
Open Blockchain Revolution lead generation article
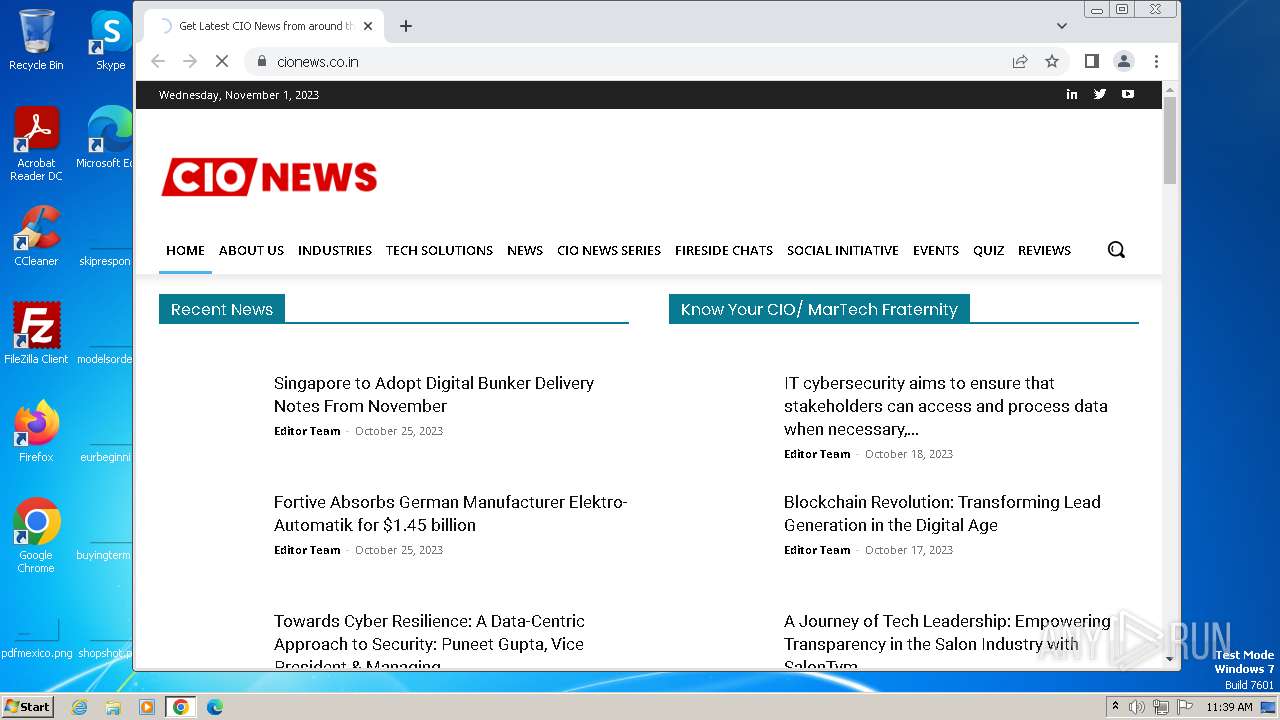pyautogui.click(x=942, y=513)
